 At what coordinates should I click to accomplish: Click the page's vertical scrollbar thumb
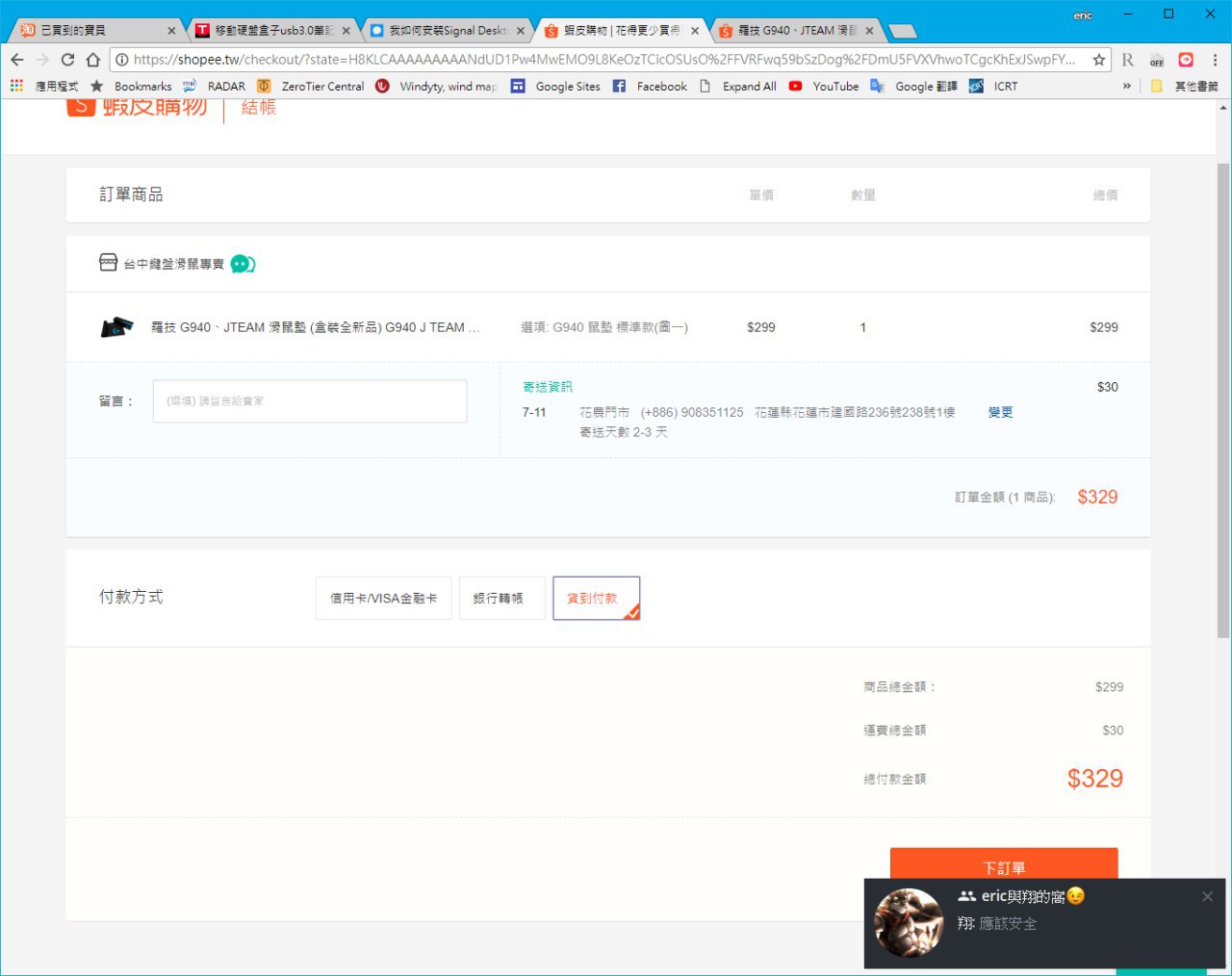(1223, 400)
